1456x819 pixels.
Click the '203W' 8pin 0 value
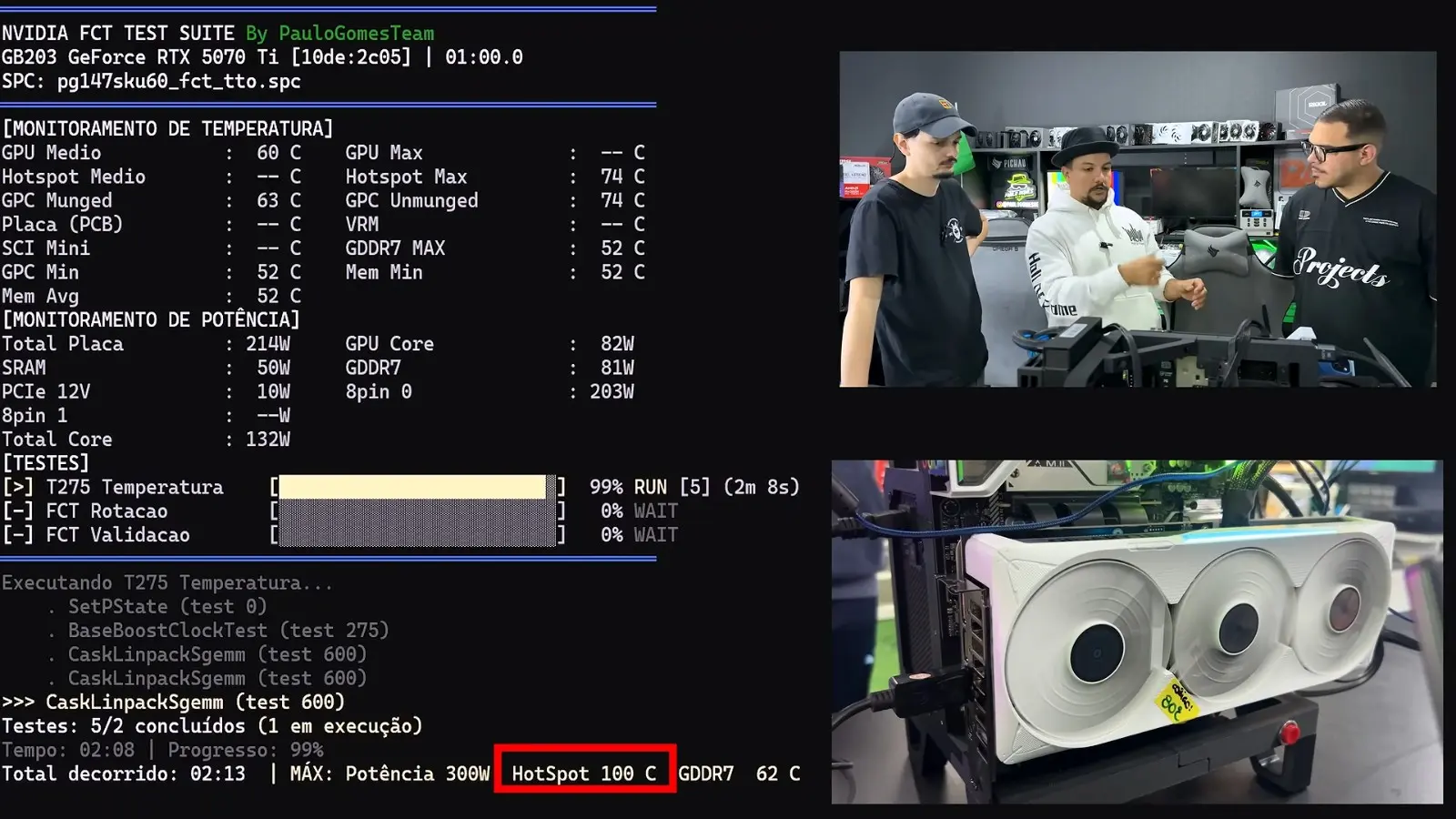coord(612,391)
